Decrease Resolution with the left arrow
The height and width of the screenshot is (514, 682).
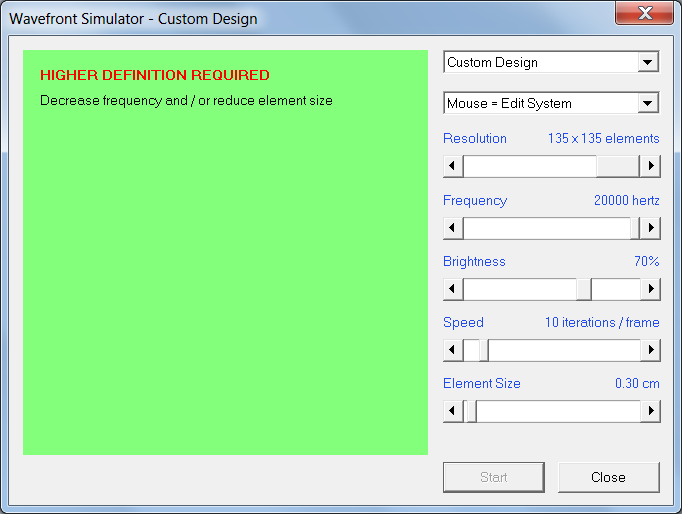pos(453,166)
